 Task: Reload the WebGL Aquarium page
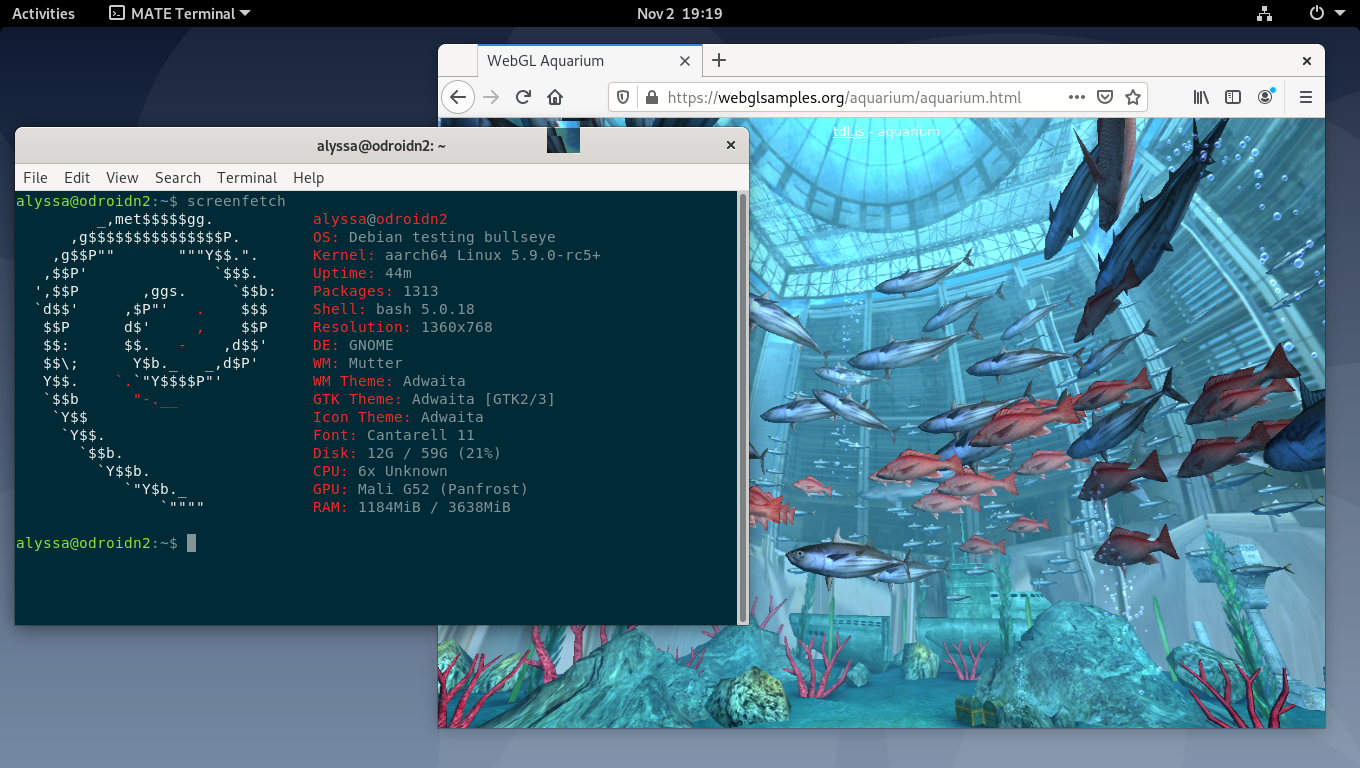coord(523,97)
